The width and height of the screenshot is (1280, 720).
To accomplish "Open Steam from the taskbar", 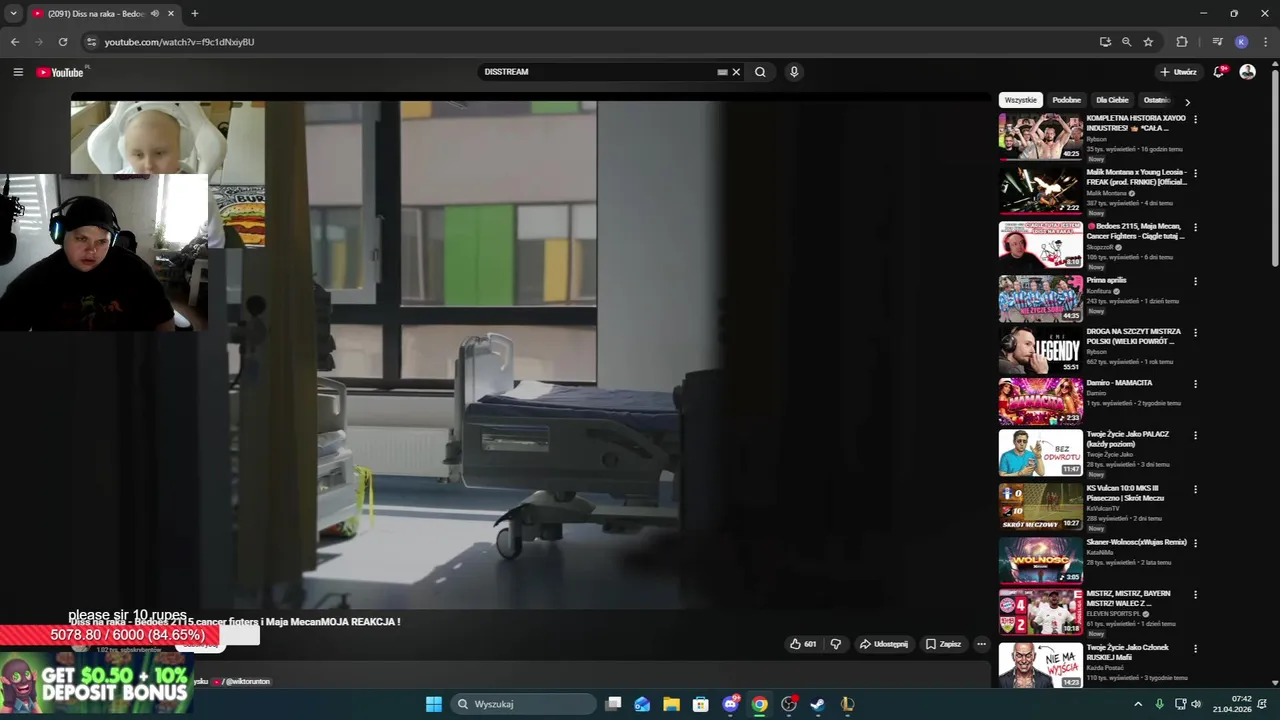I will 818,704.
